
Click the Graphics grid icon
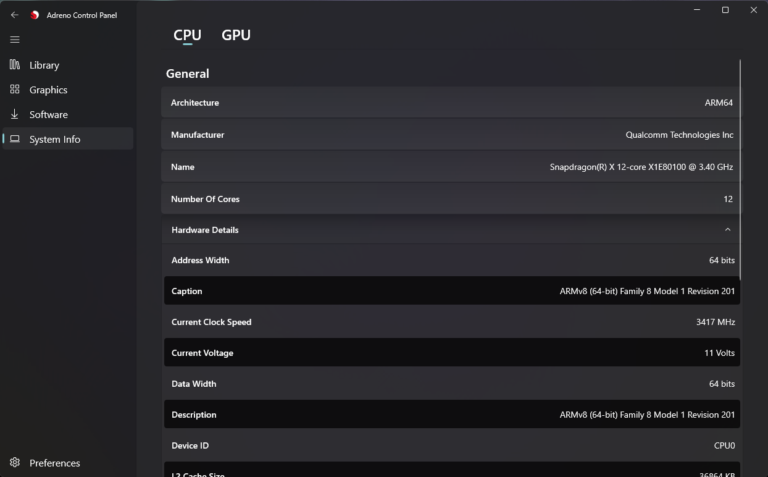pos(14,90)
